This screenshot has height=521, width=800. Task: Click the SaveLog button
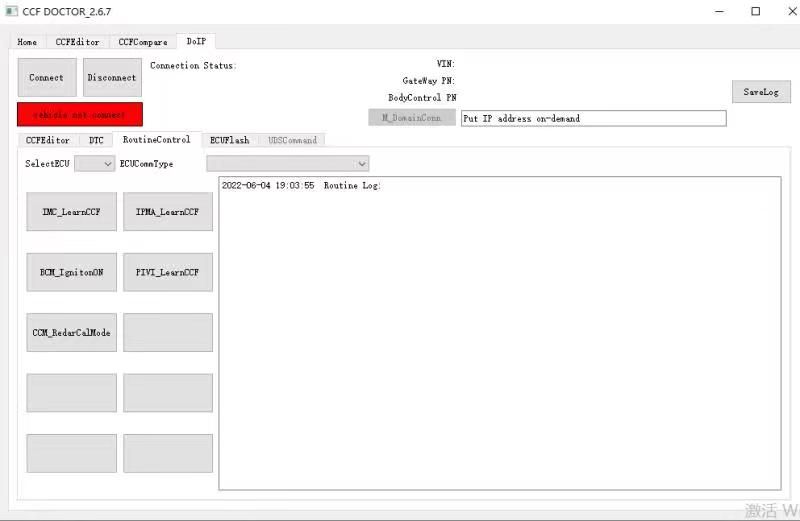click(x=761, y=92)
